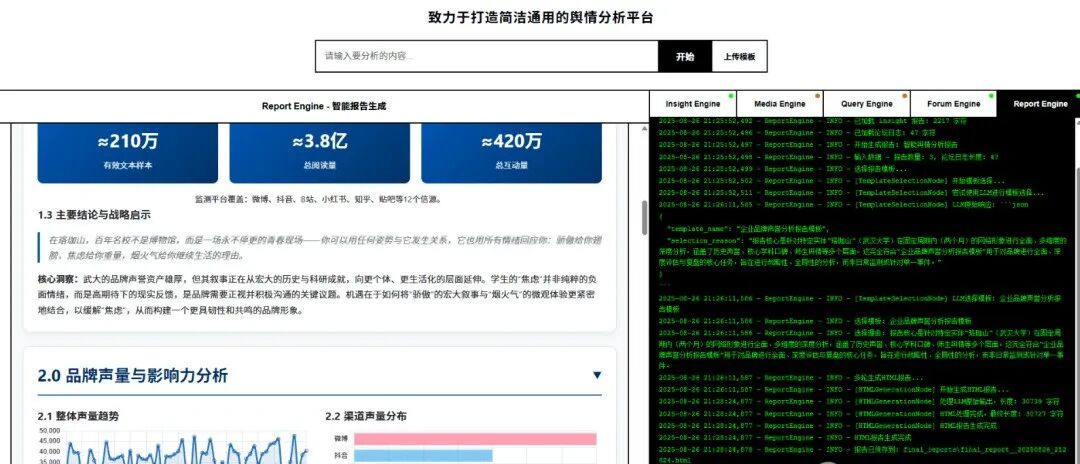Click the 2.2 渠道声量分布 heading

tap(366, 416)
